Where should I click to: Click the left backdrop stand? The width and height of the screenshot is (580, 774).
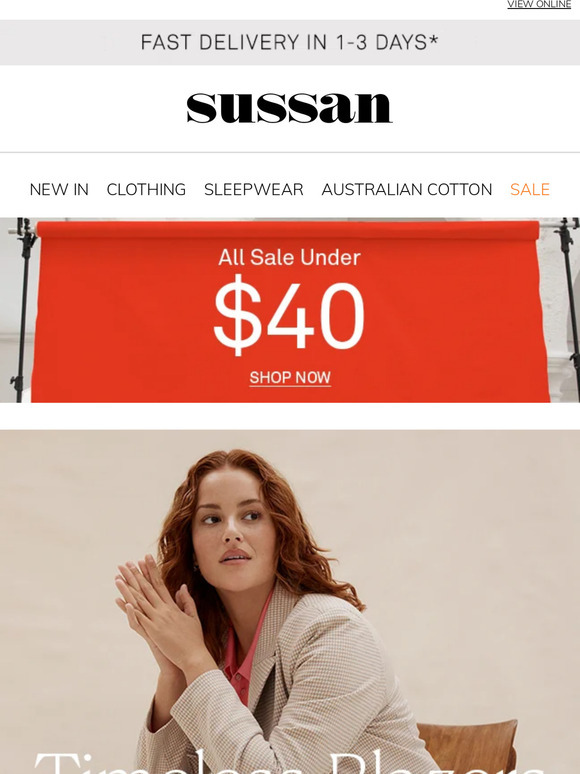coord(22,310)
